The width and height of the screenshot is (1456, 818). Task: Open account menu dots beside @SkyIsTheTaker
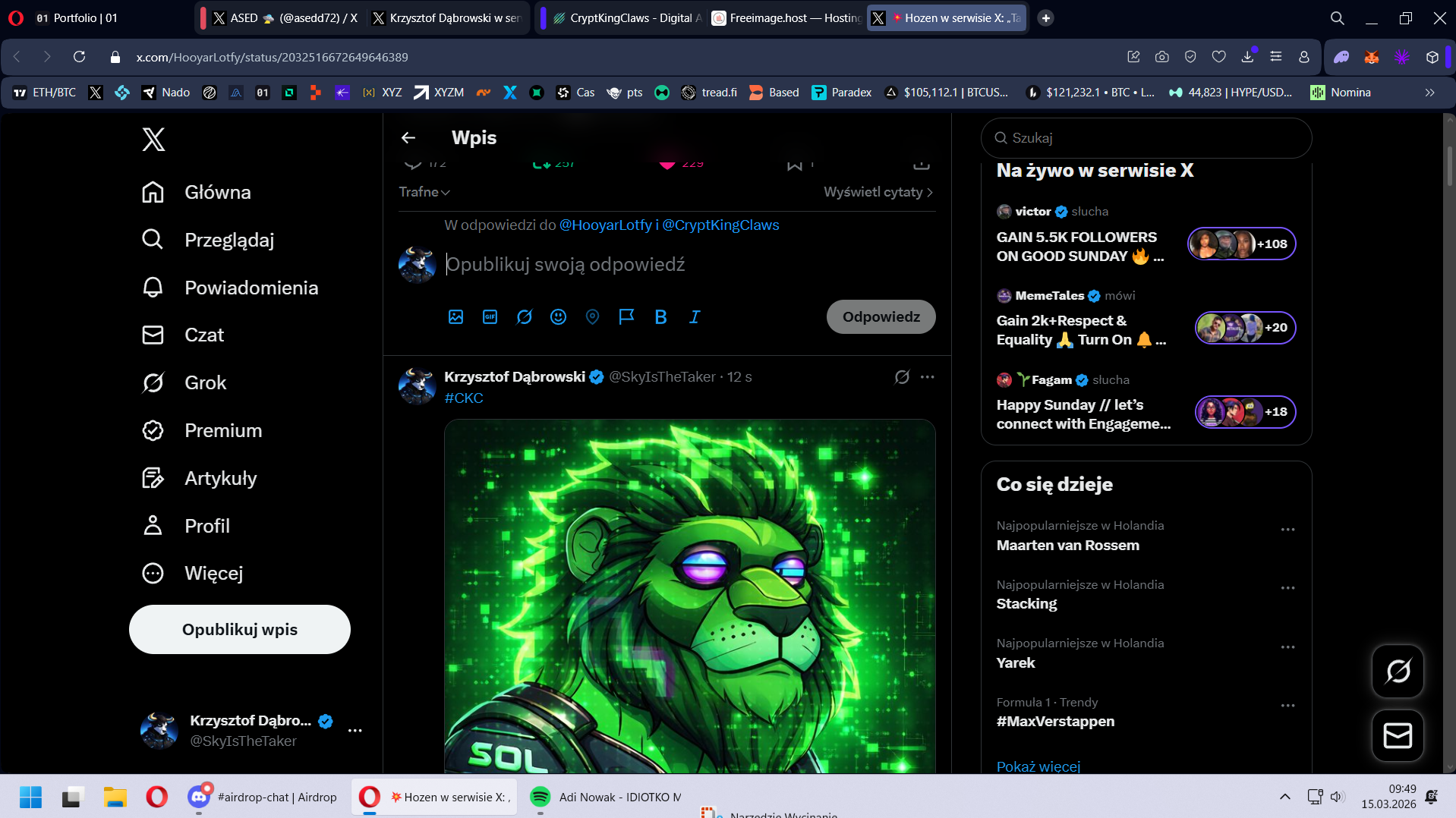355,731
